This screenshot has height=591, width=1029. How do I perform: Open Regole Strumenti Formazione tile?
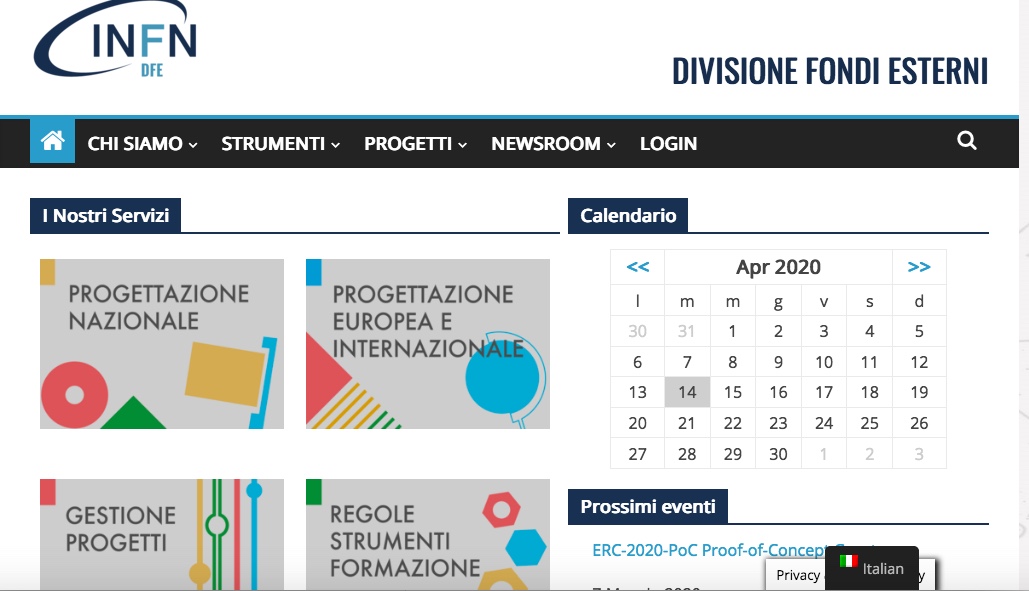click(428, 534)
